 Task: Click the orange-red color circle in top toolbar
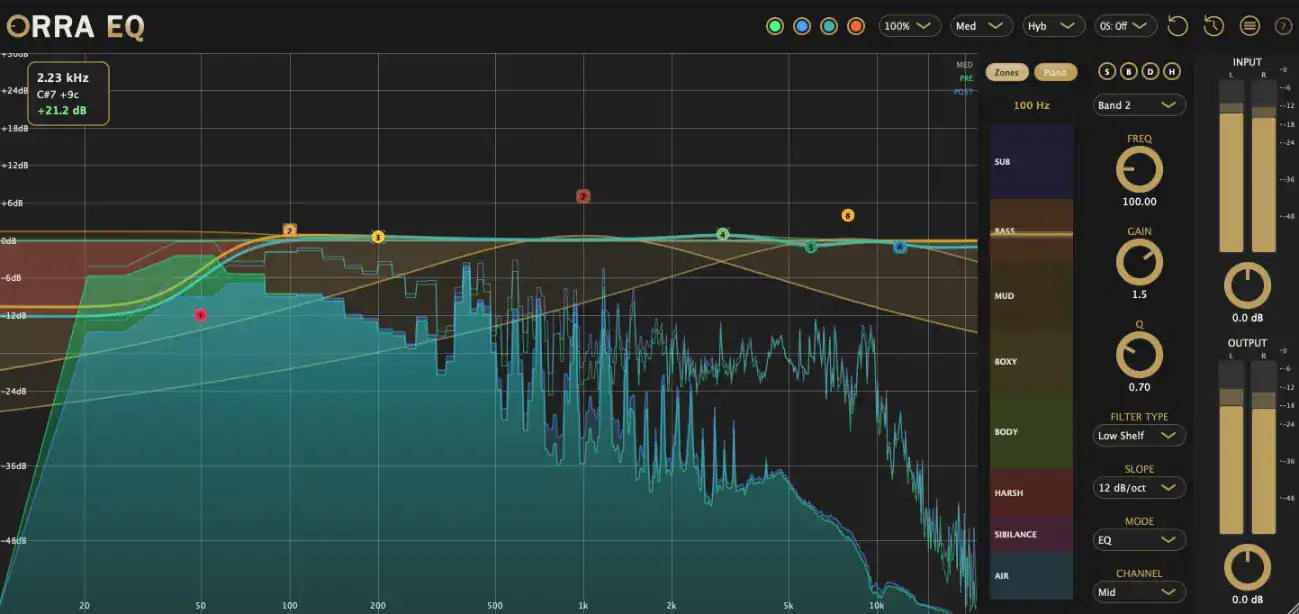click(x=856, y=26)
